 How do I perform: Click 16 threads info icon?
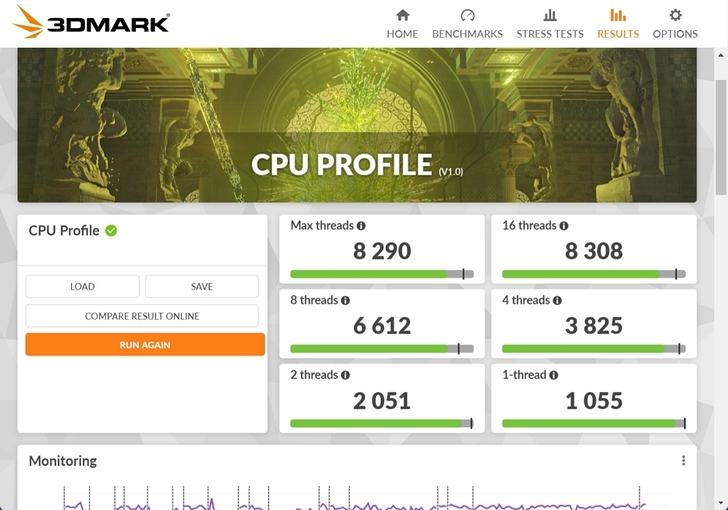(x=564, y=226)
